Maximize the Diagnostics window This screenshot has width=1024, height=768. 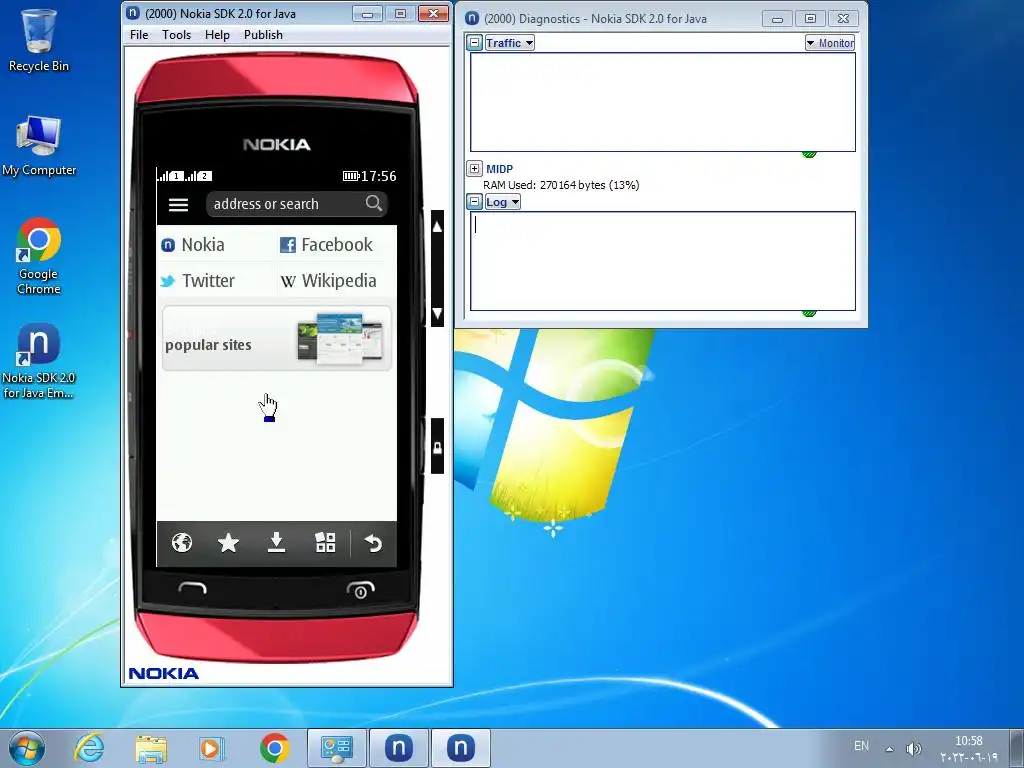[x=810, y=19]
